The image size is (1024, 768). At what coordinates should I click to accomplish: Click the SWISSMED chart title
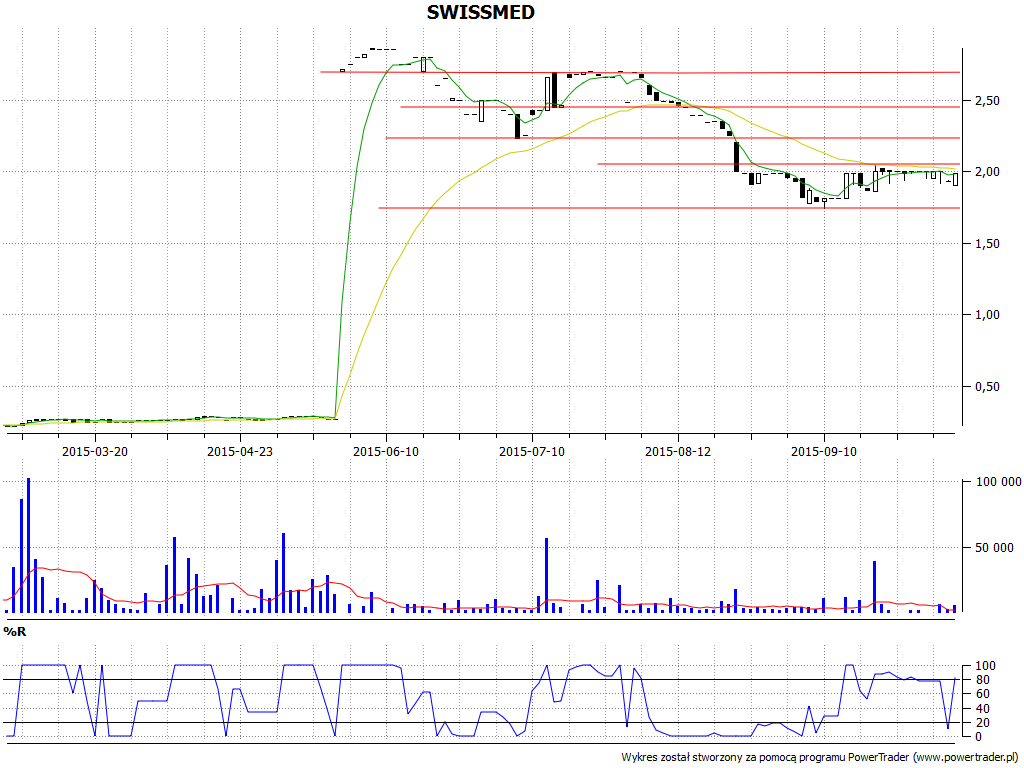pyautogui.click(x=481, y=12)
